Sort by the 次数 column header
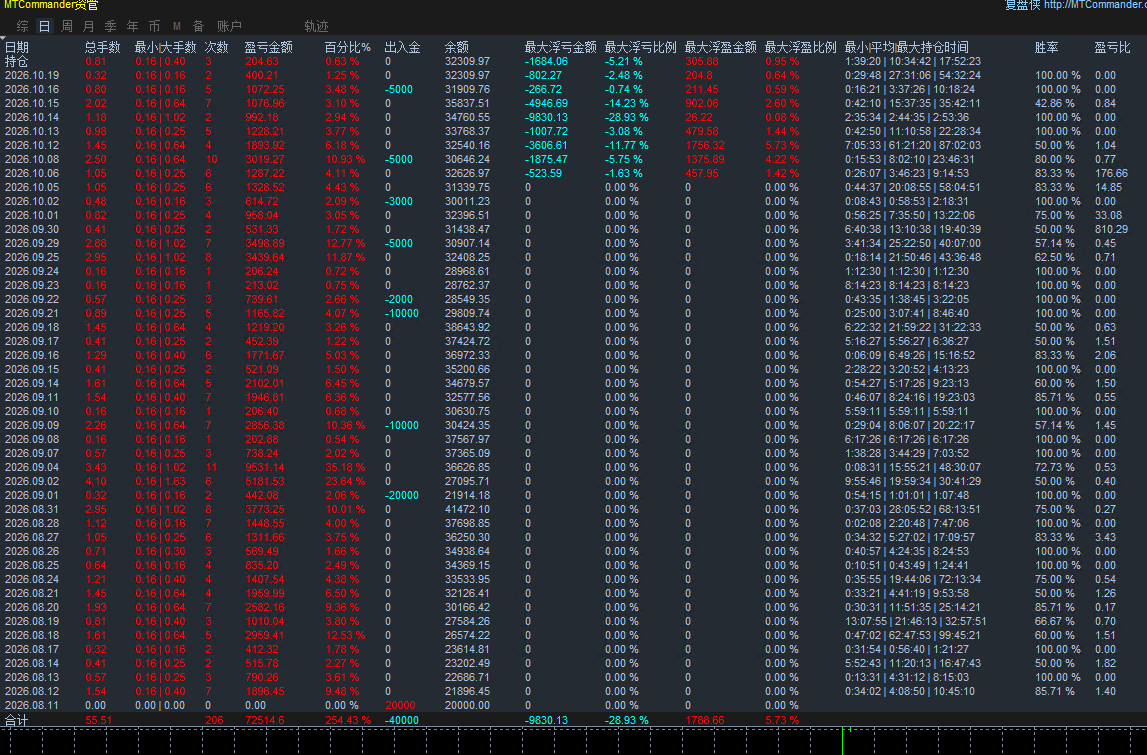This screenshot has width=1147, height=755. (217, 48)
